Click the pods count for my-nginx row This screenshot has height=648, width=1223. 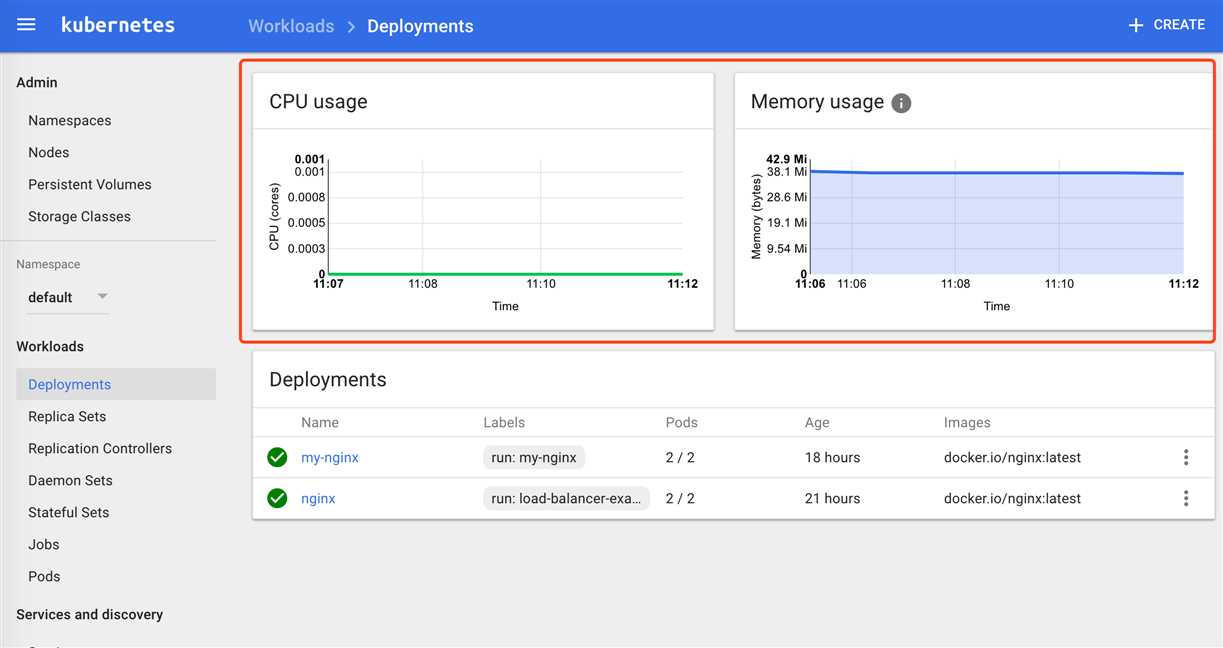coord(680,457)
